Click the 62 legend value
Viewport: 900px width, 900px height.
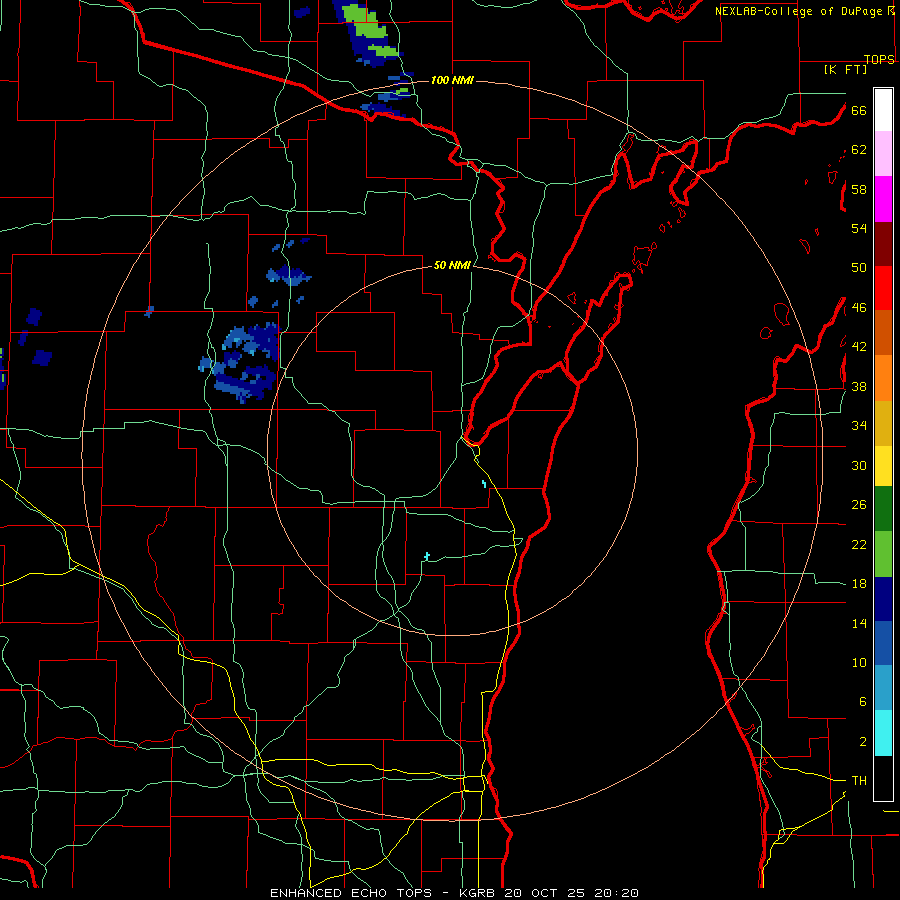coord(859,150)
